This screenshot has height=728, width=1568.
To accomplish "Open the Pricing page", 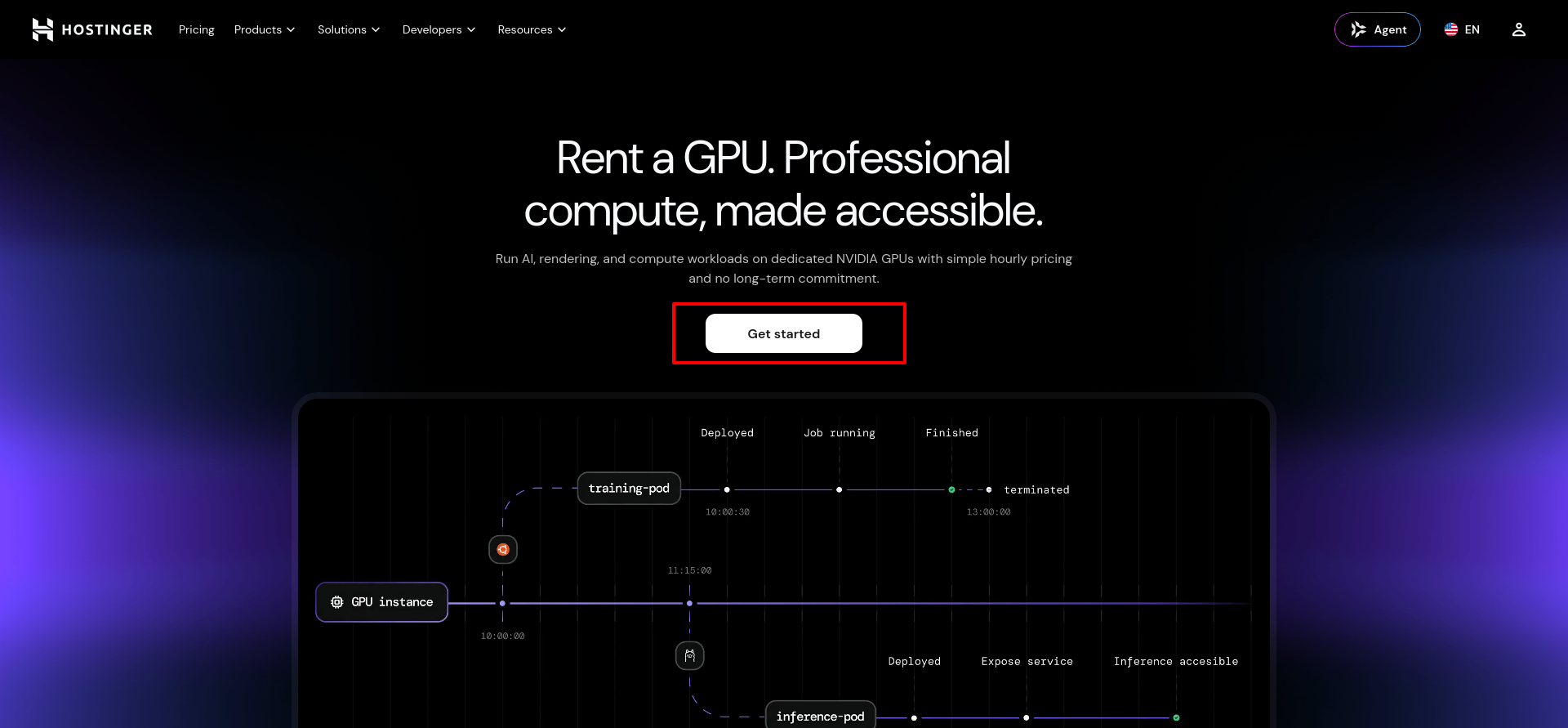I will (197, 29).
